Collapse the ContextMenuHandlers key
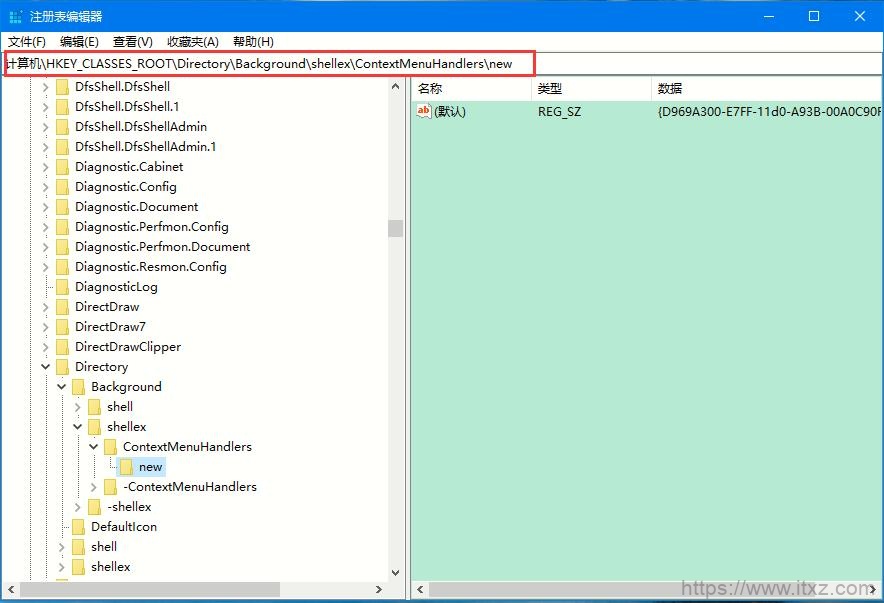 click(x=94, y=447)
